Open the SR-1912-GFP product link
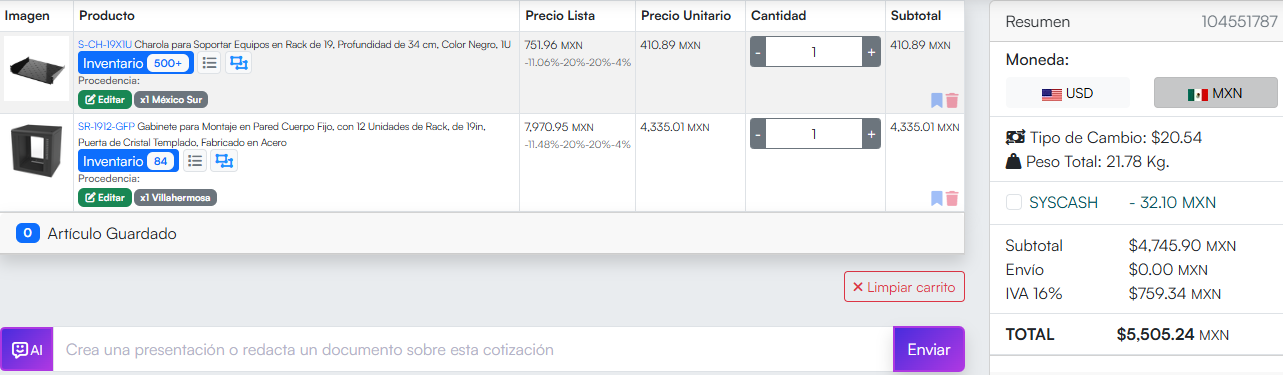The width and height of the screenshot is (1283, 375). [x=106, y=127]
